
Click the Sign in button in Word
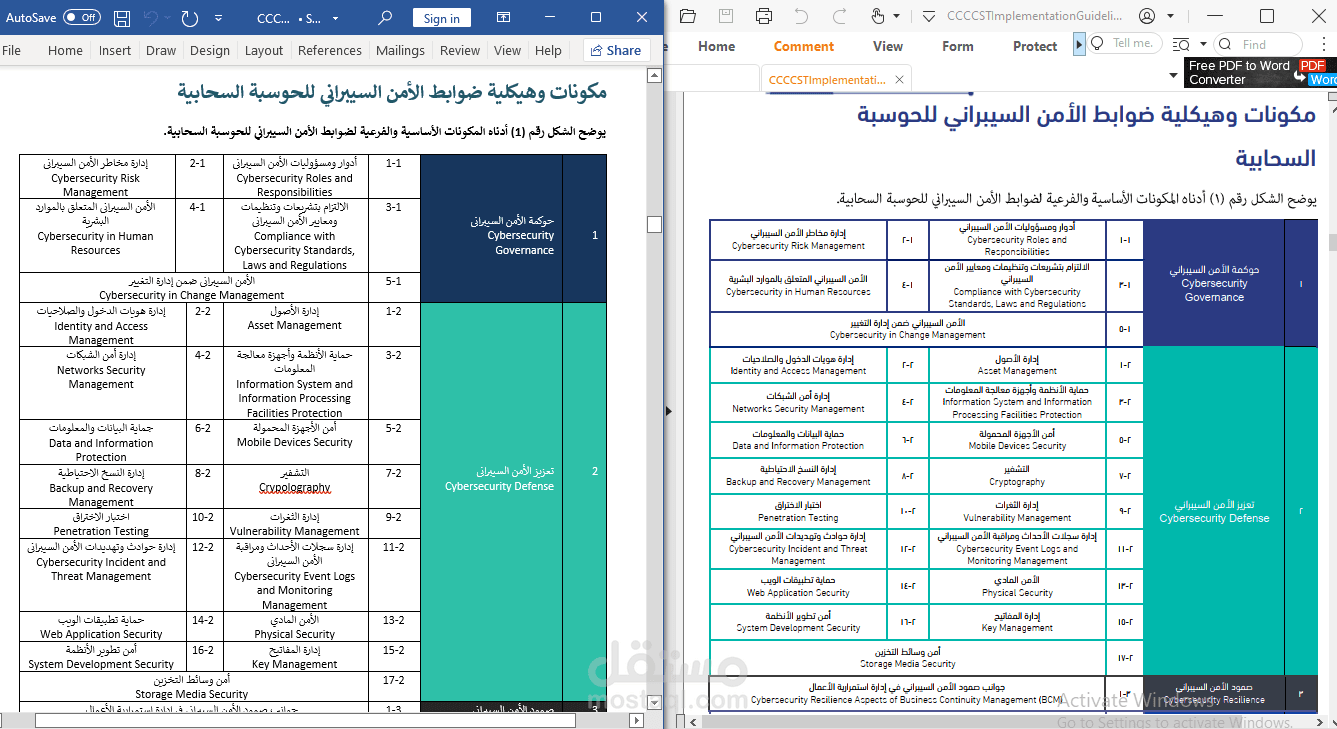(442, 18)
